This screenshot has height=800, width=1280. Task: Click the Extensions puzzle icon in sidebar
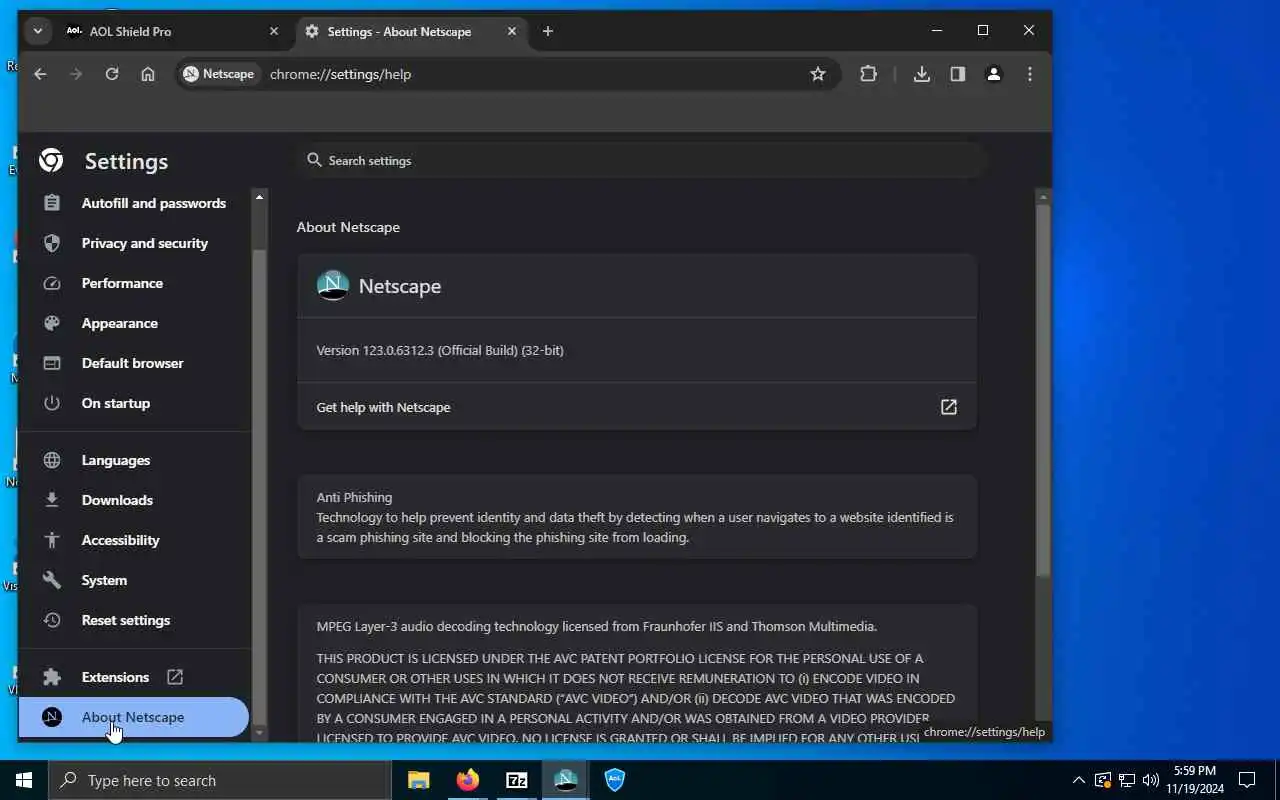52,677
